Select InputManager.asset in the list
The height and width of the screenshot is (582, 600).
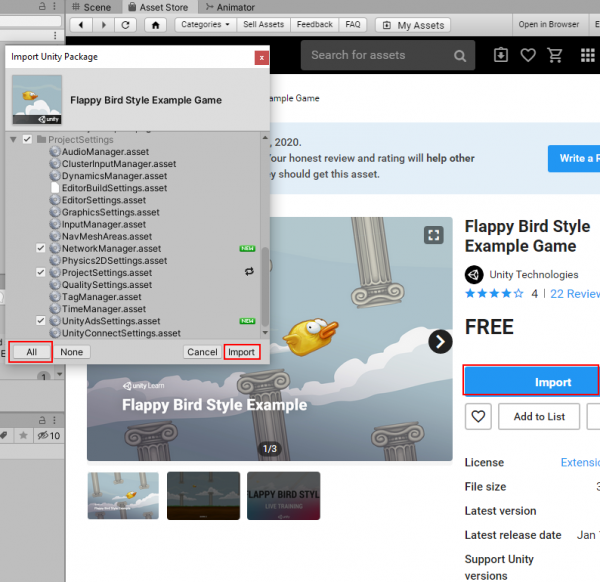[x=104, y=224]
